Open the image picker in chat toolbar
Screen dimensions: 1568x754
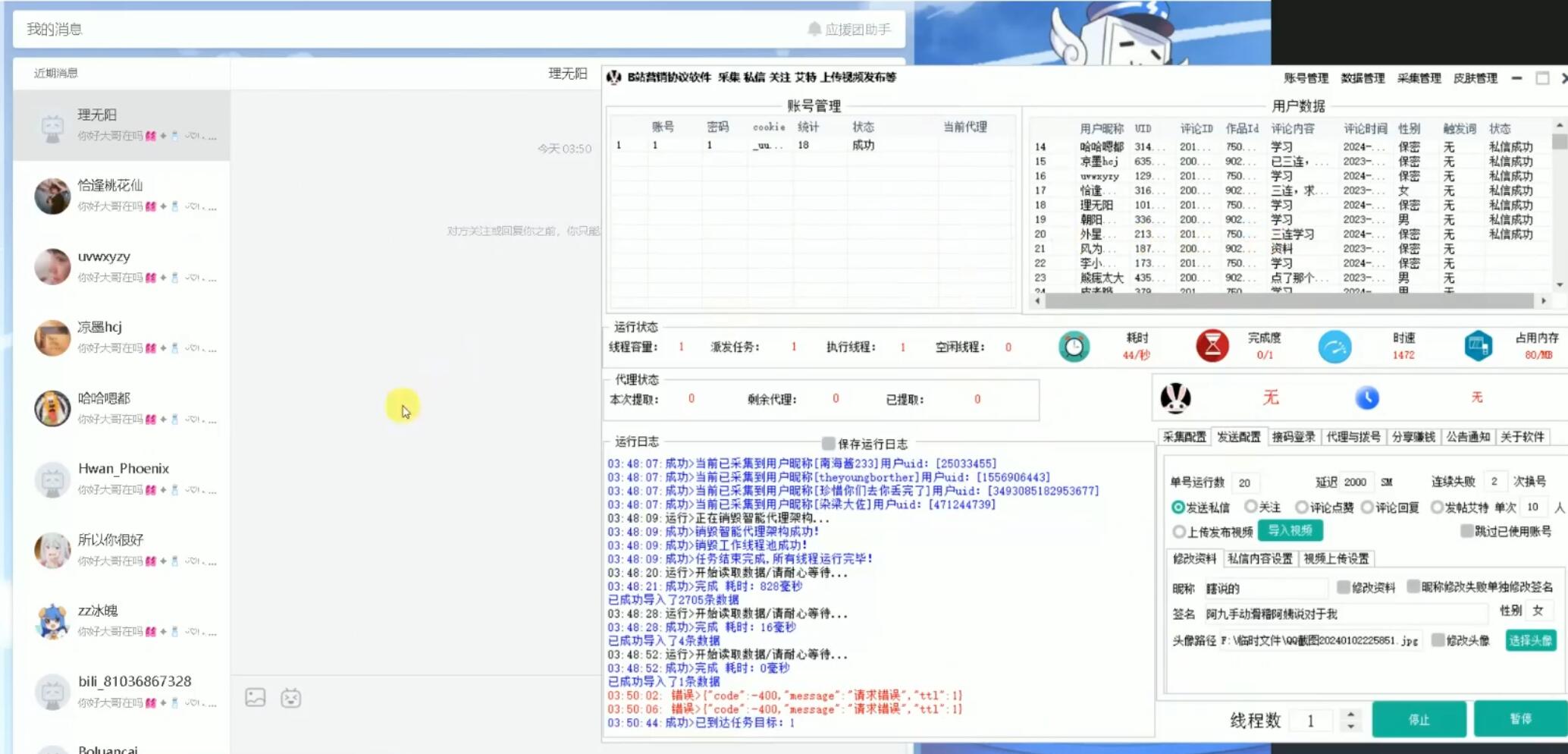coord(256,697)
